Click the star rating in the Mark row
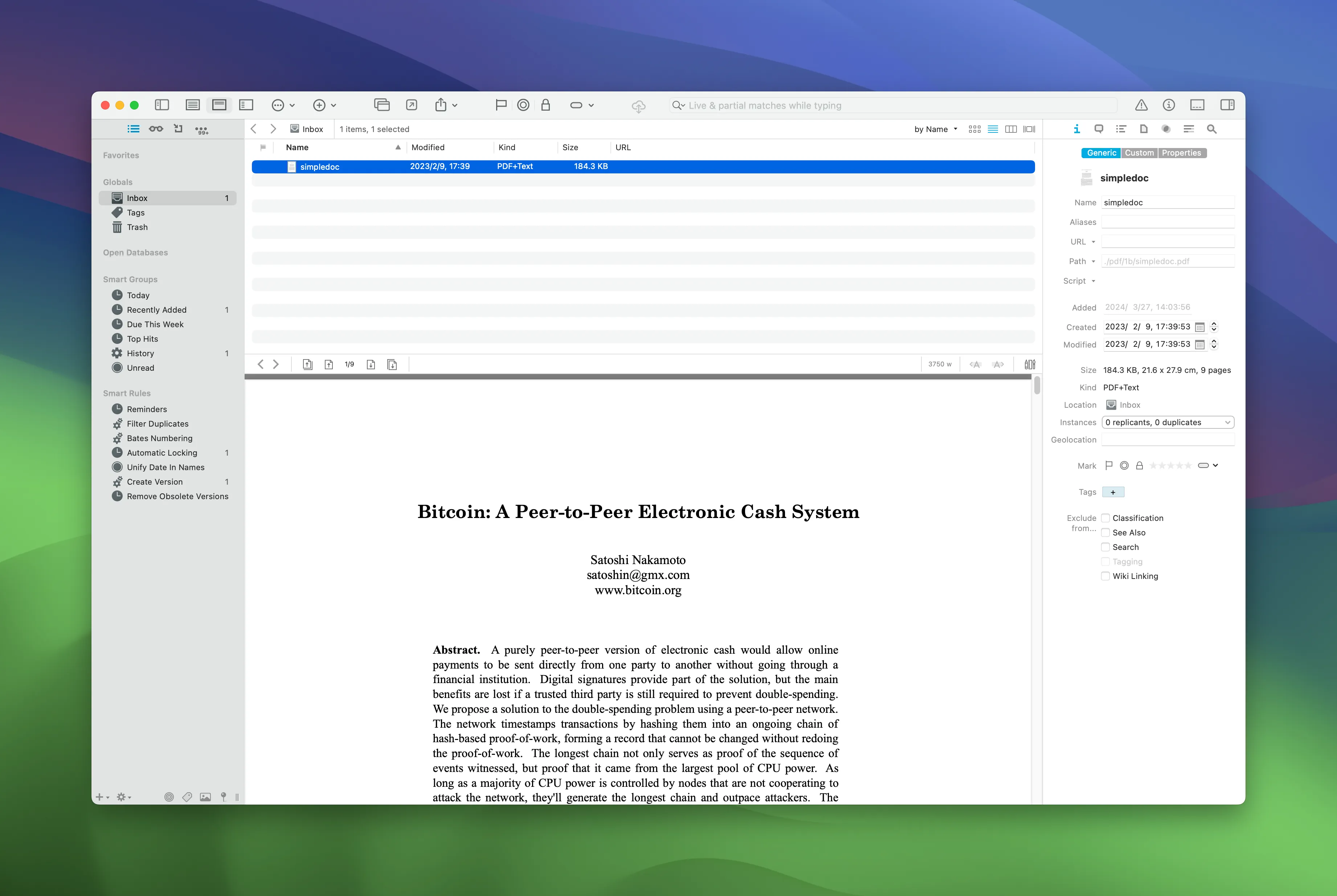Screen dimensions: 1337x896 (1170, 466)
